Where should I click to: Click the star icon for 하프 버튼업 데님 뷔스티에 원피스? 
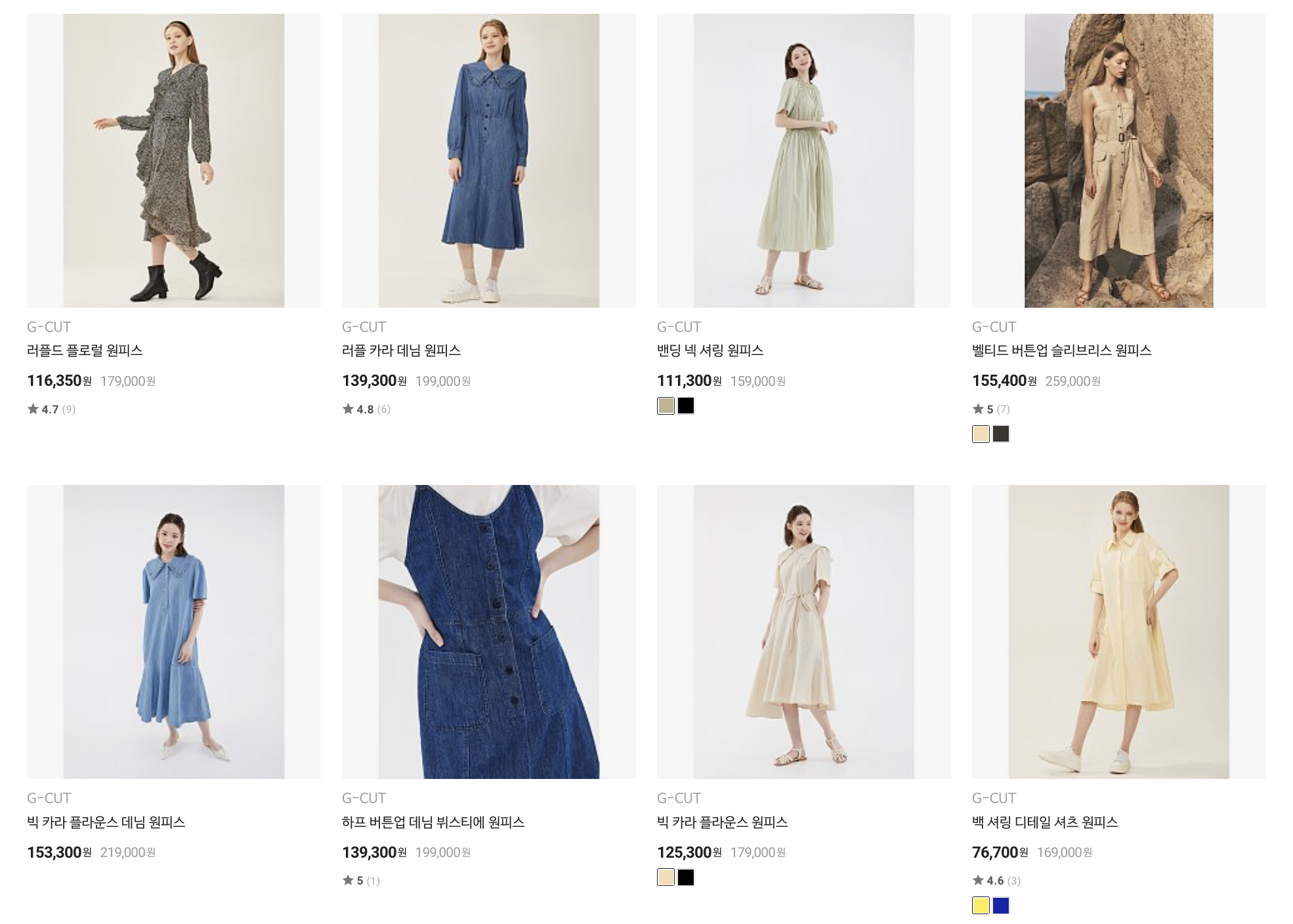[348, 880]
